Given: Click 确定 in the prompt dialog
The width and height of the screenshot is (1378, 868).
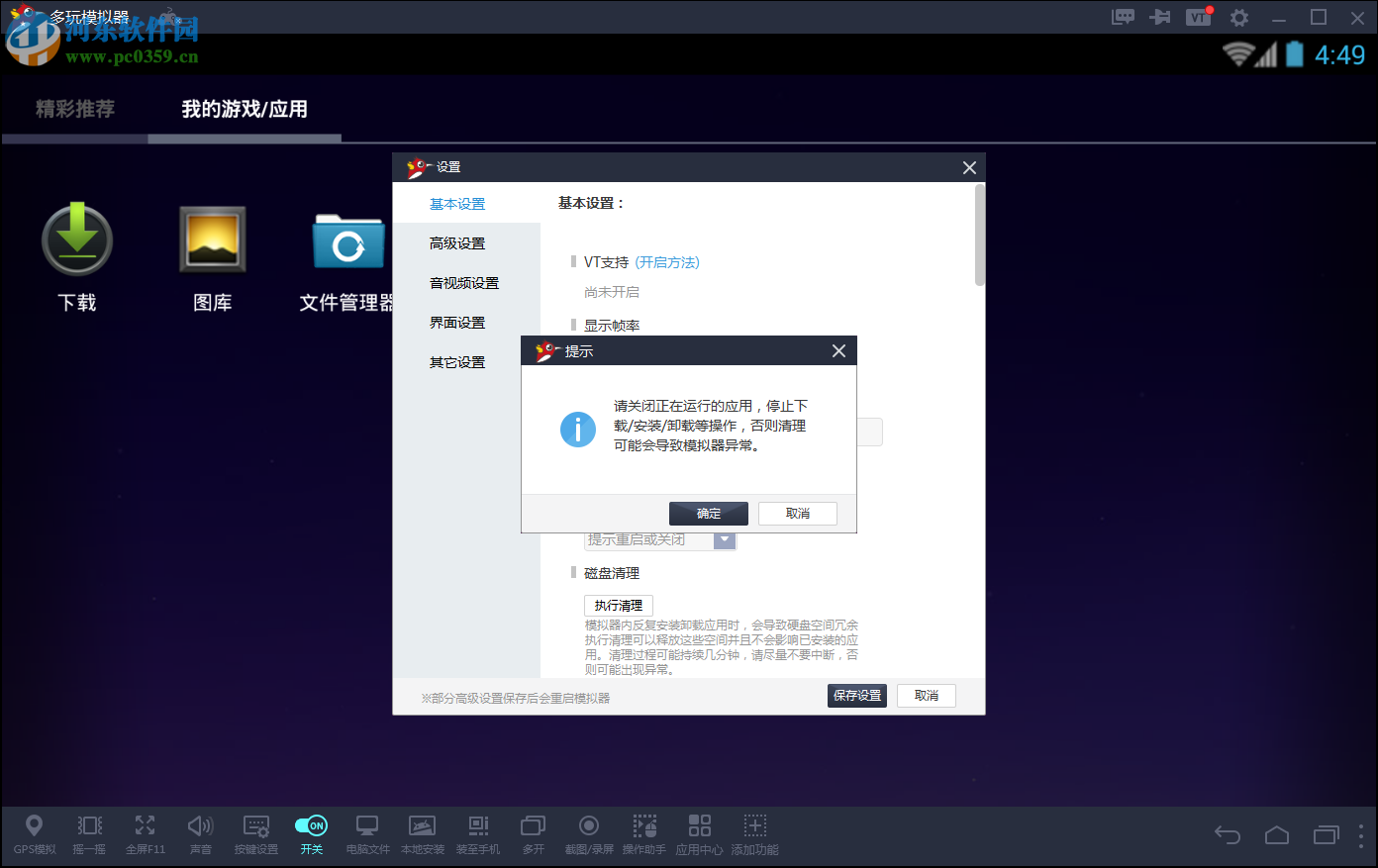Looking at the screenshot, I should [x=709, y=513].
